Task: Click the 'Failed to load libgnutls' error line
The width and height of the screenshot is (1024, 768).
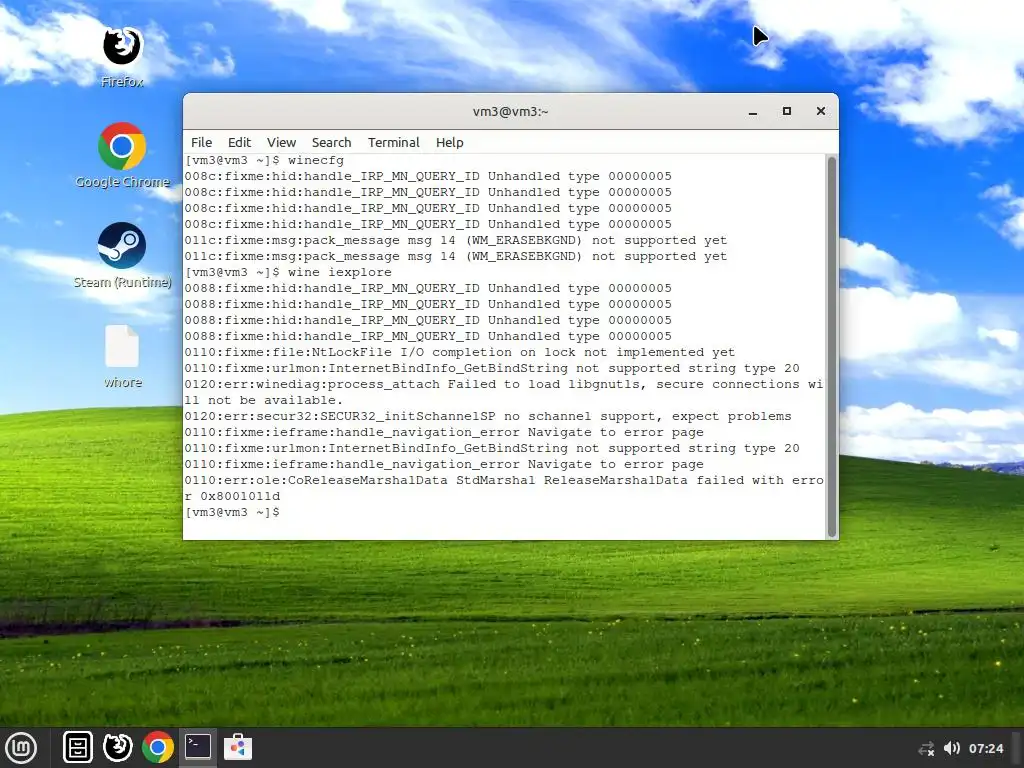Action: 504,392
